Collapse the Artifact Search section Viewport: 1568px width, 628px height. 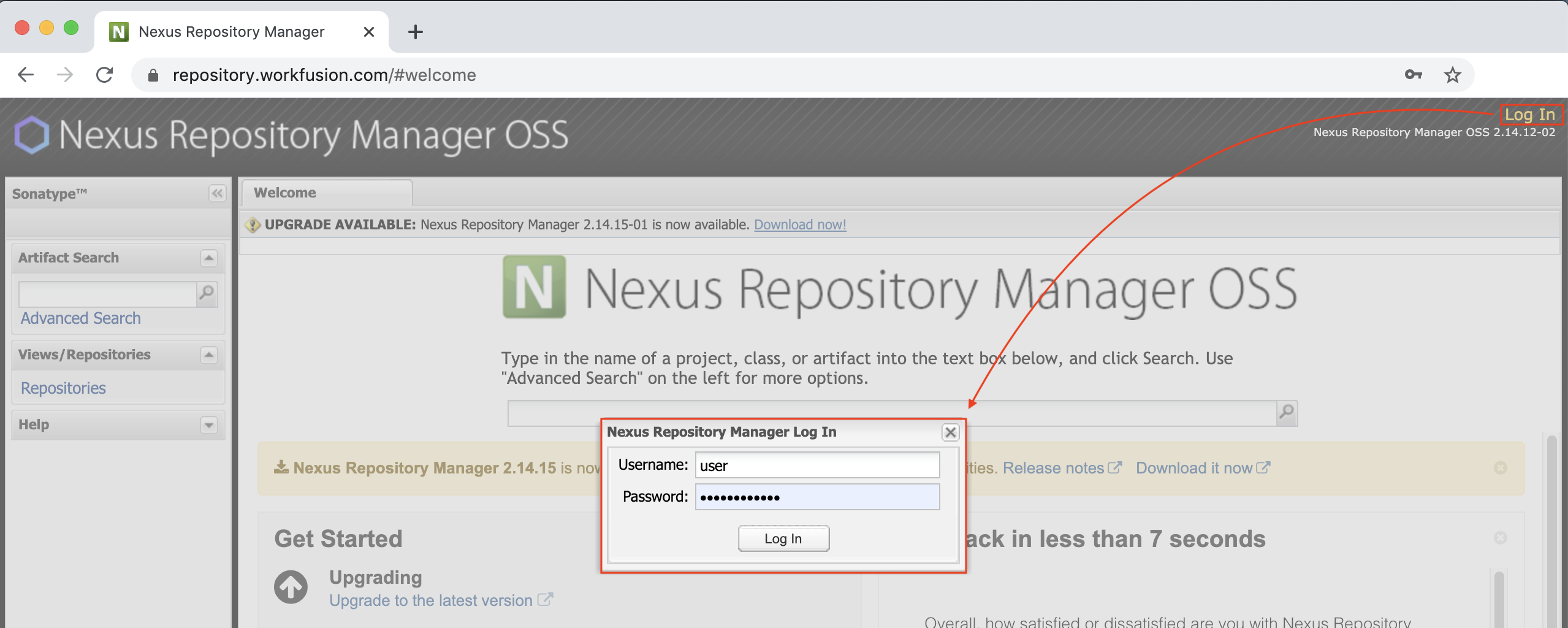click(x=209, y=258)
